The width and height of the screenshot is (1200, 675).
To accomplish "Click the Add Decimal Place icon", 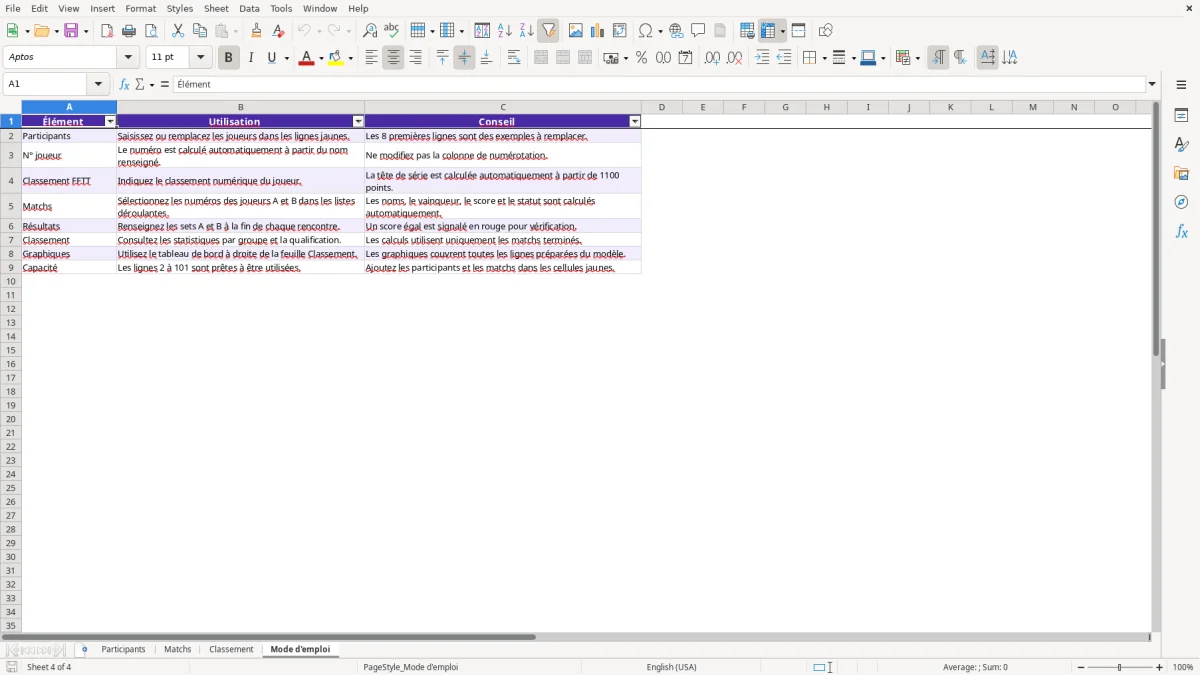I will pos(712,58).
